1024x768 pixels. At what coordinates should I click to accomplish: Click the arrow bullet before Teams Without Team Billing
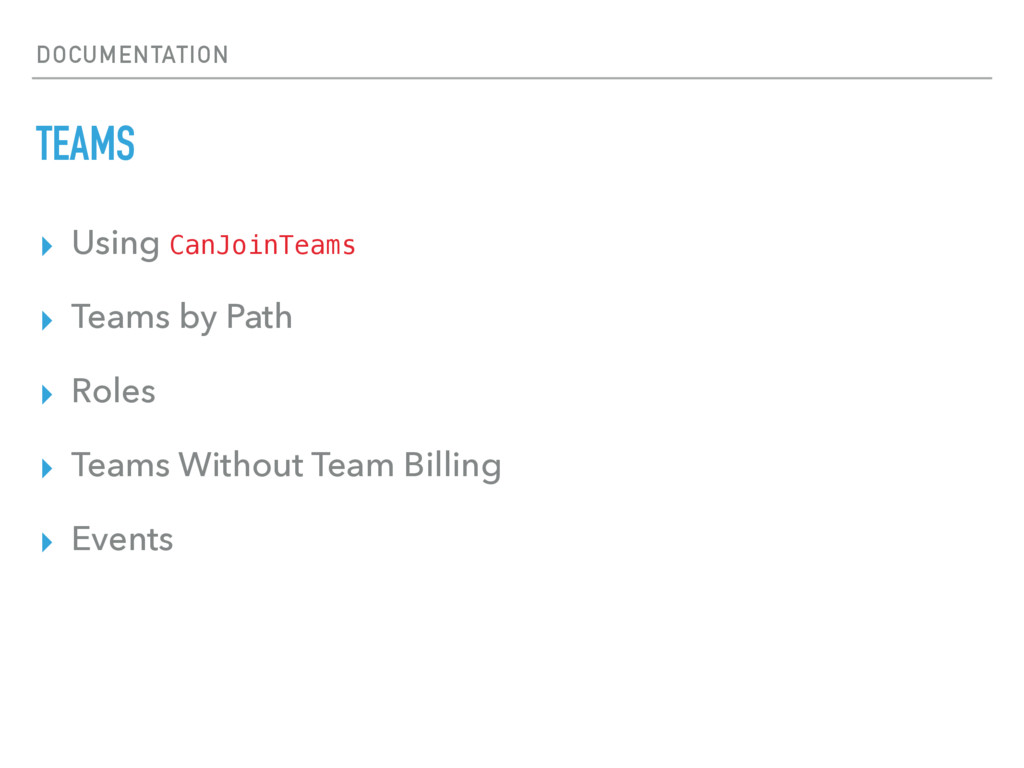click(x=46, y=468)
